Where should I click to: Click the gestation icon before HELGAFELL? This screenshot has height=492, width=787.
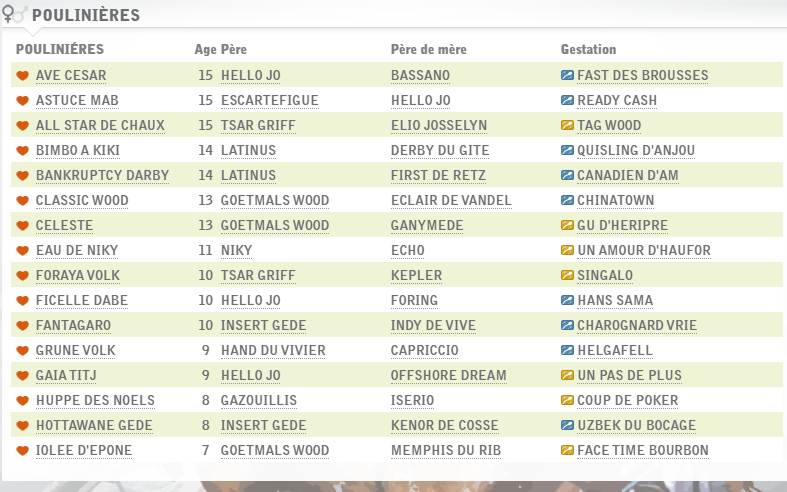pyautogui.click(x=567, y=351)
